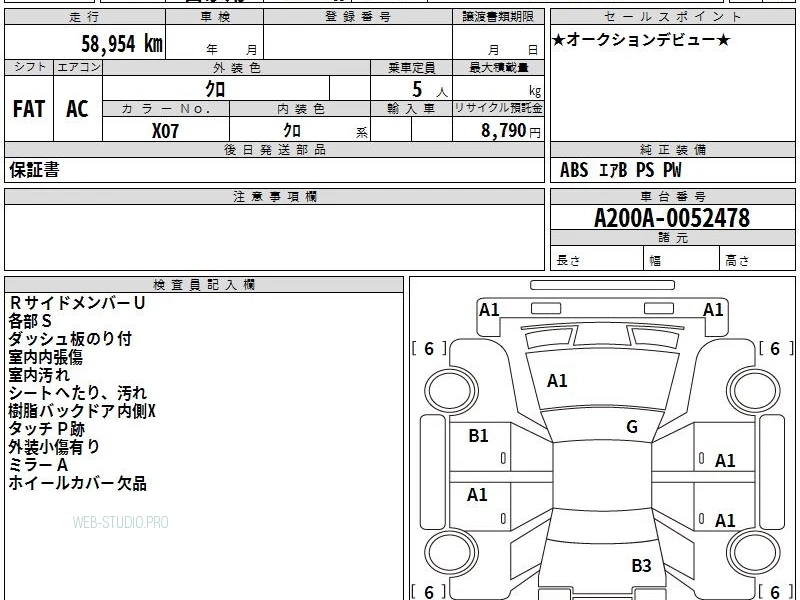This screenshot has height=600, width=800.
Task: Select the FAT transmission value
Action: tap(29, 109)
